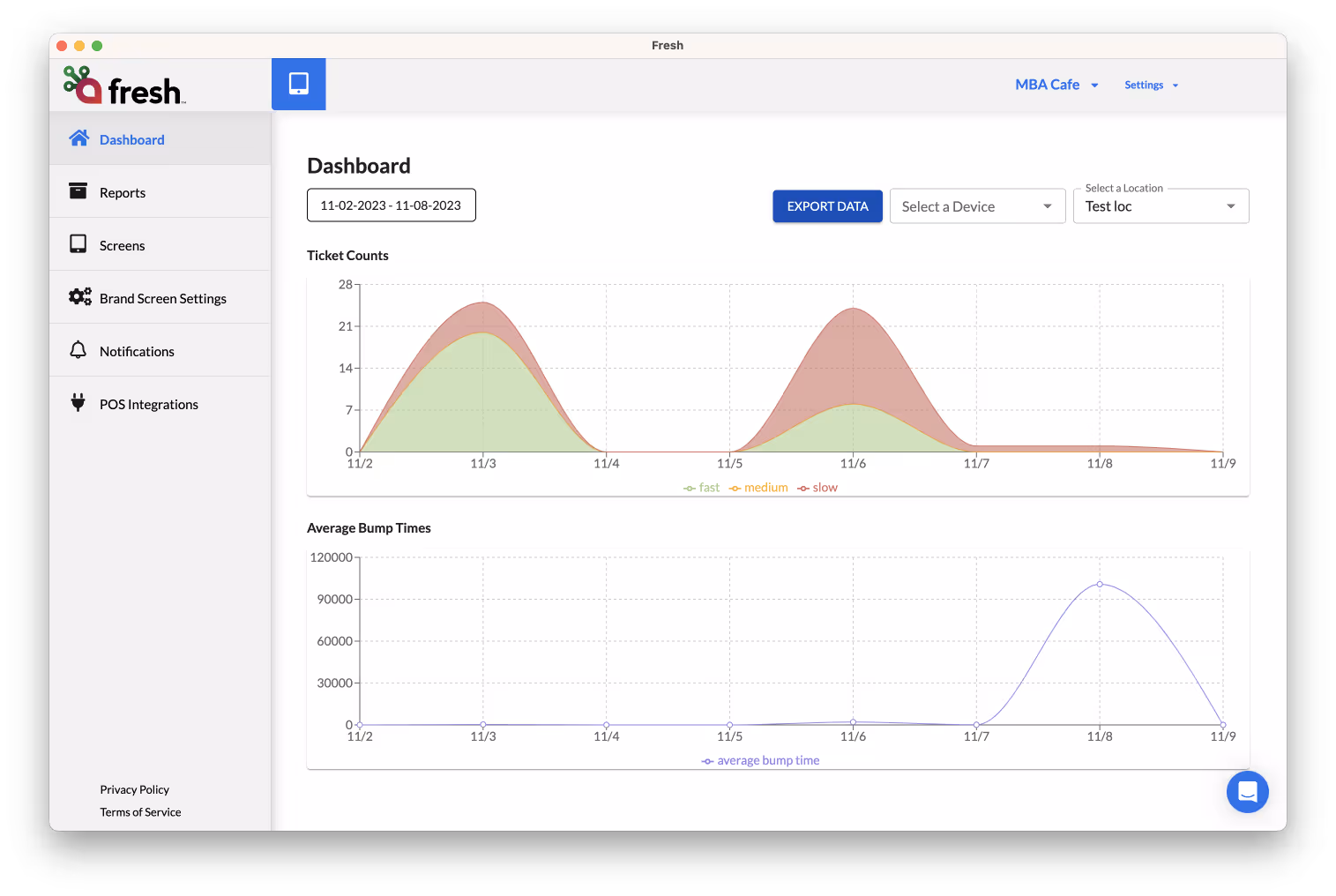Open the Dashboard menu item
Image resolution: width=1336 pixels, height=896 pixels.
(160, 138)
